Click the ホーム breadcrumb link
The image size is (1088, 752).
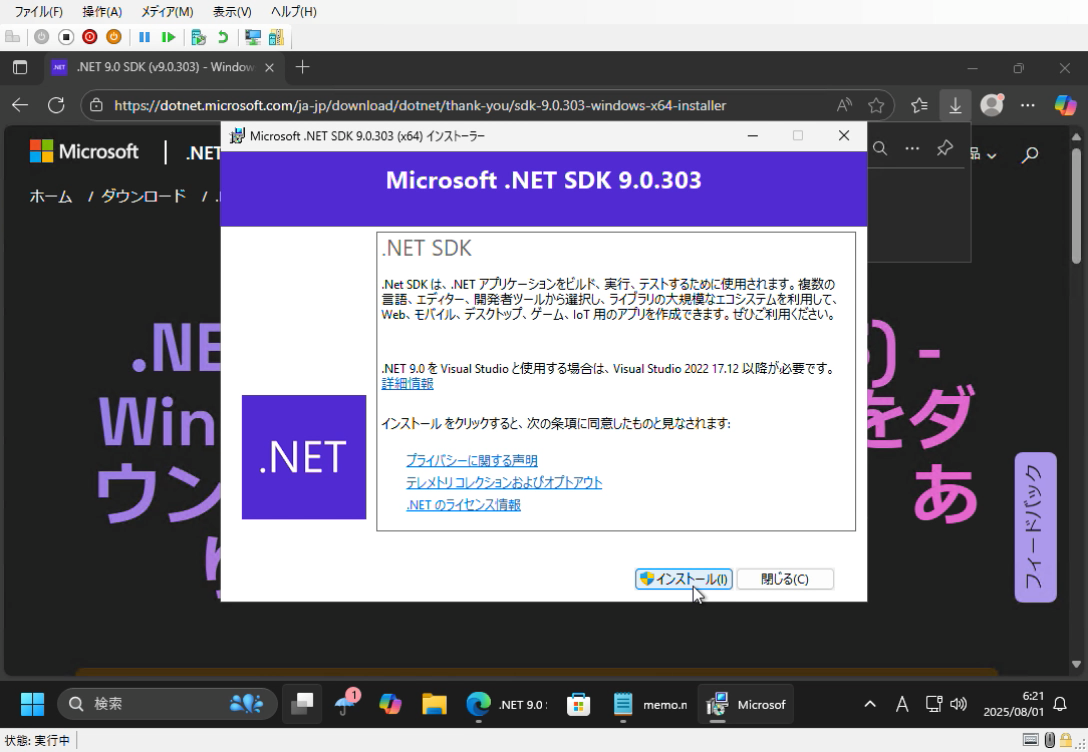[x=51, y=197]
